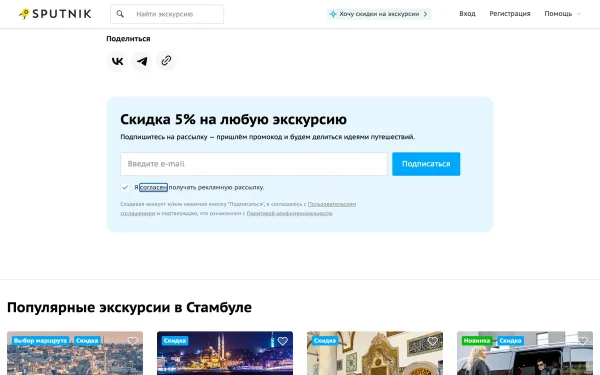Expand the 'Помощь' dropdown arrow

click(579, 14)
